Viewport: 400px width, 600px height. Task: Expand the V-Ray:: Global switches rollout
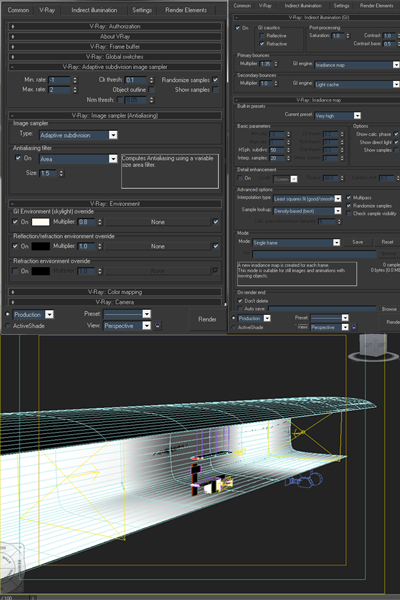click(x=115, y=57)
